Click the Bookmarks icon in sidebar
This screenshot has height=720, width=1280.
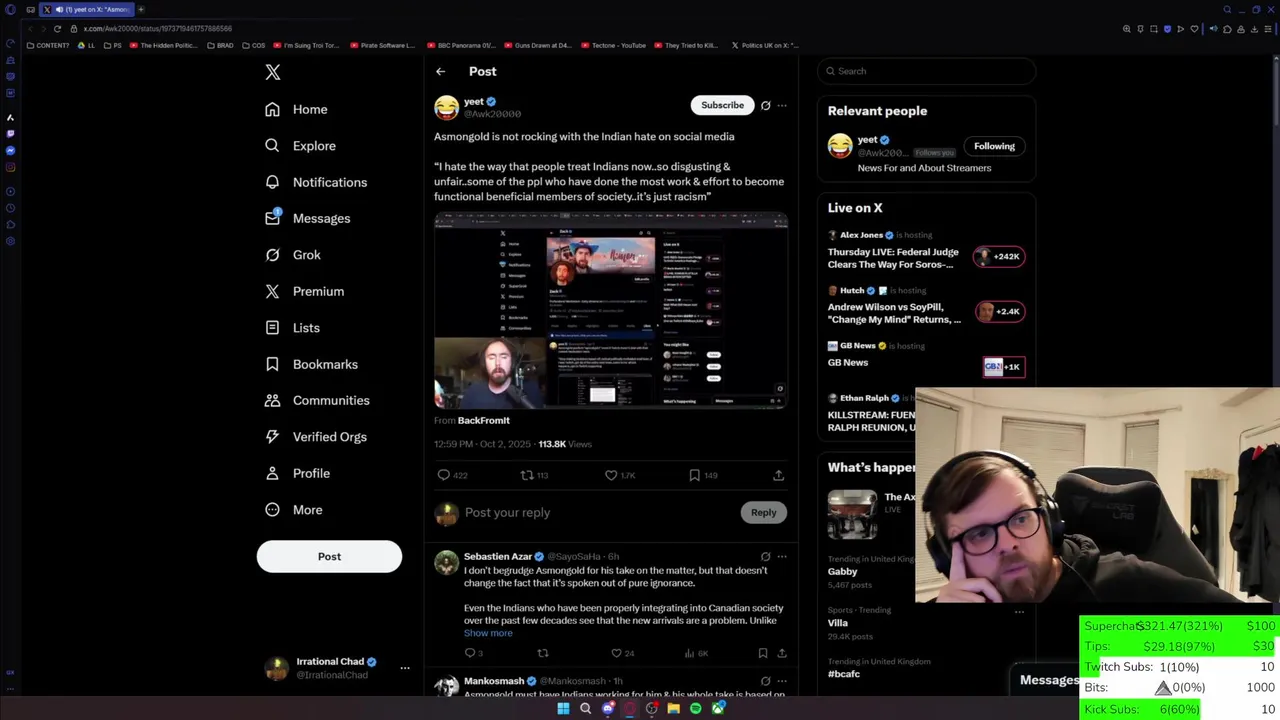[272, 364]
